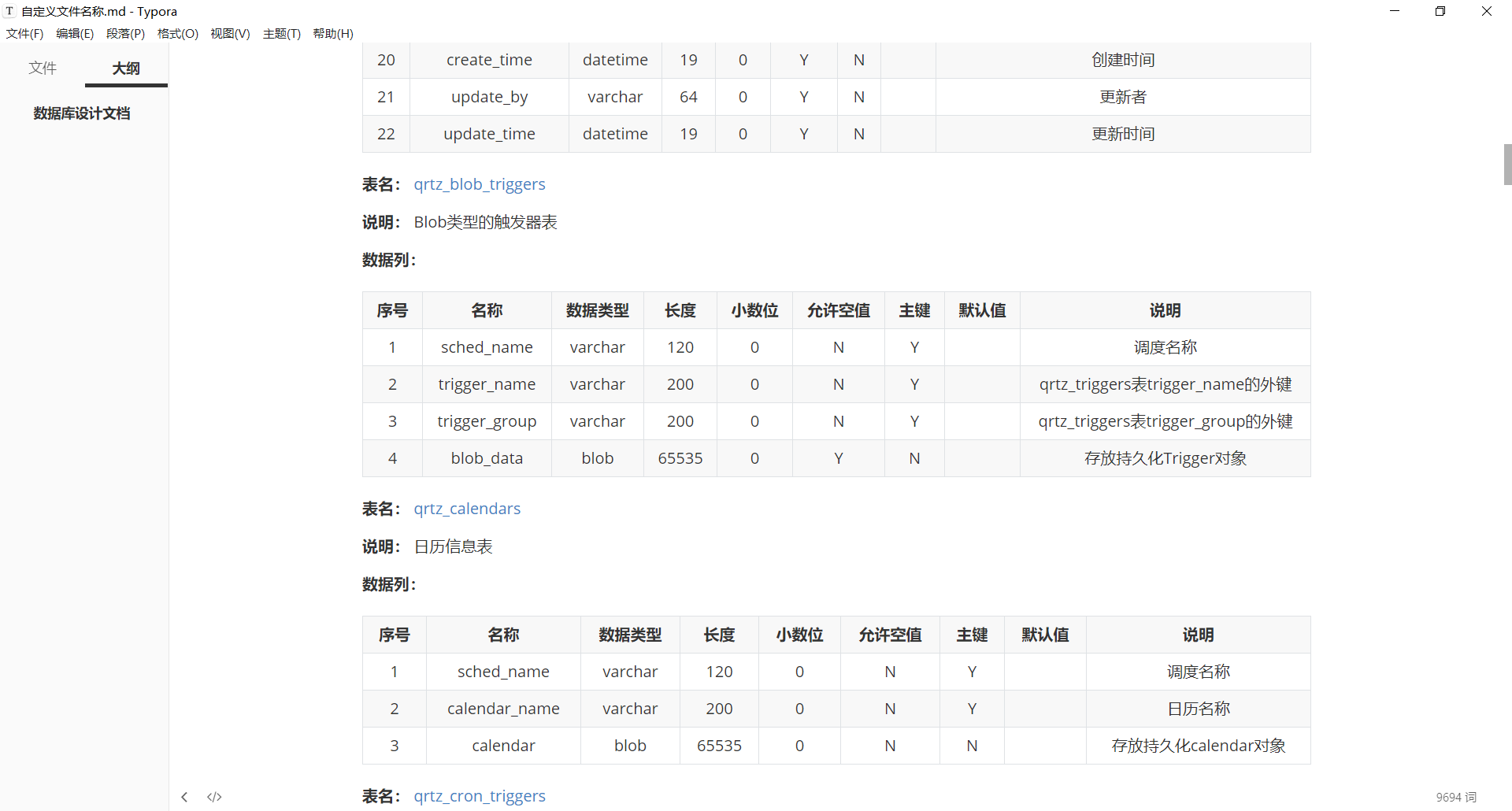
Task: Click the qrtz_calendars link
Action: click(x=467, y=509)
